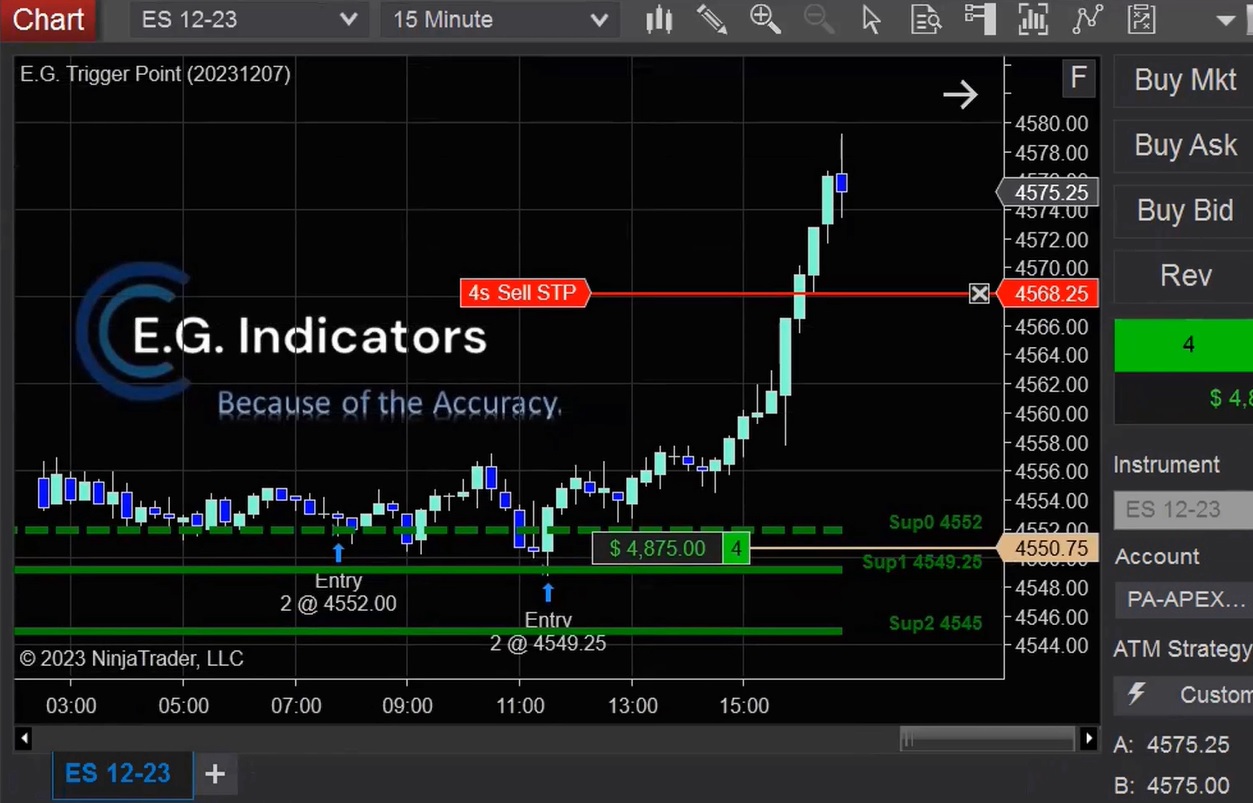Viewport: 1253px width, 803px height.
Task: Open the red Chart menu
Action: (x=48, y=19)
